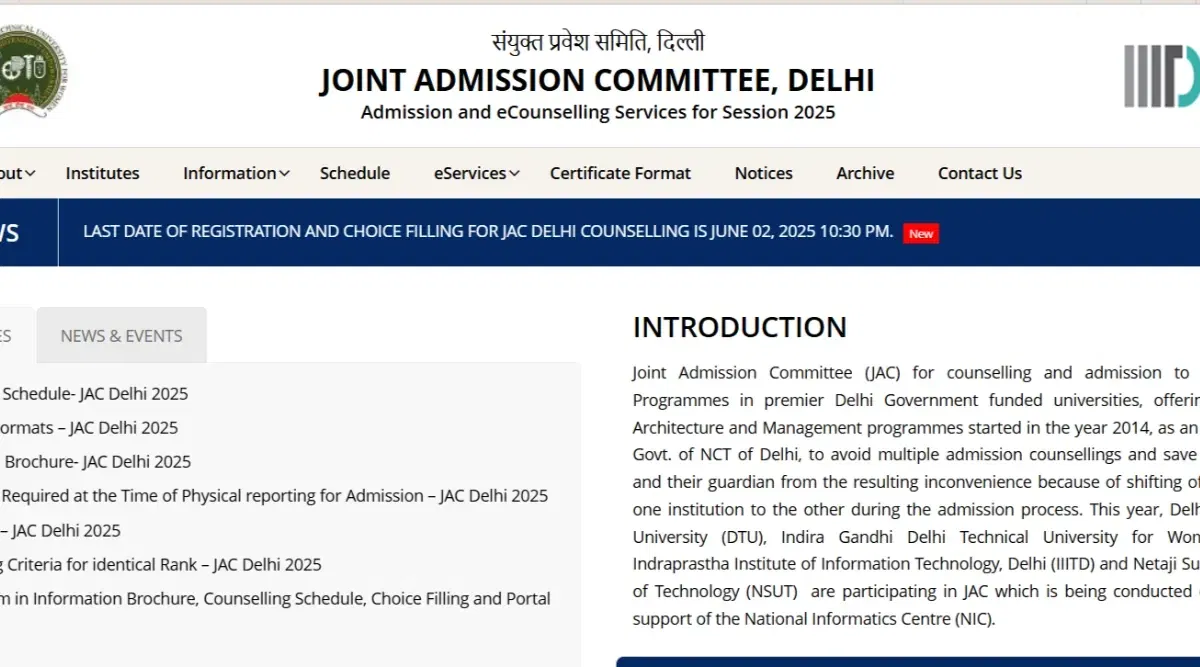Open the Brochure- JAC Delhi 2025 link
Screen dimensions: 1200x667
(96, 462)
